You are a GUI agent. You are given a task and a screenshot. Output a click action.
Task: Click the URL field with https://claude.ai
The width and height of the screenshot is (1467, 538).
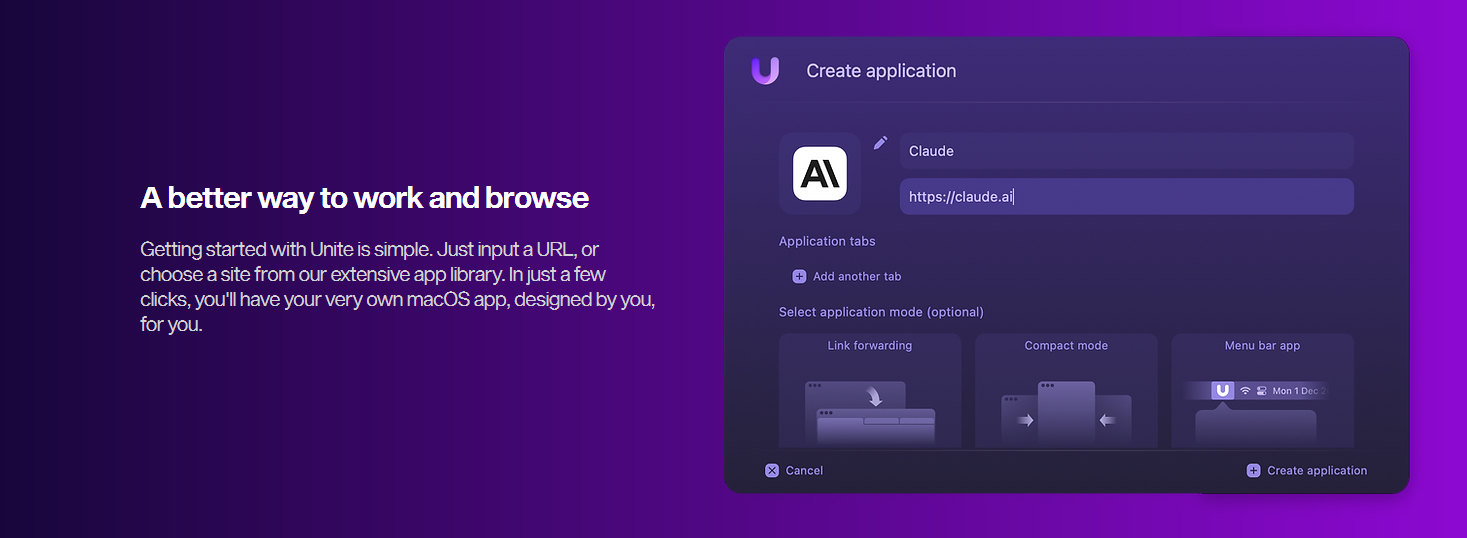click(1126, 196)
